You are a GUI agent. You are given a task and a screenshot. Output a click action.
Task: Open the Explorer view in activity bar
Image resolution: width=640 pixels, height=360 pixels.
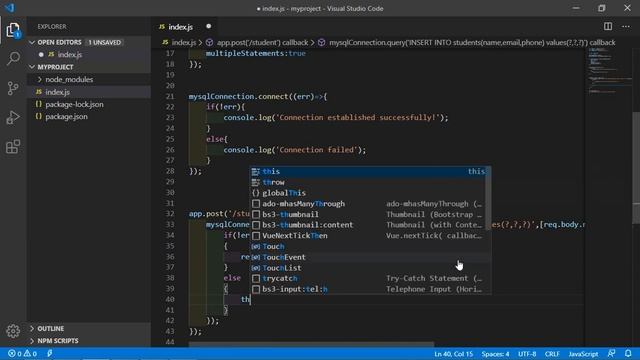[13, 30]
